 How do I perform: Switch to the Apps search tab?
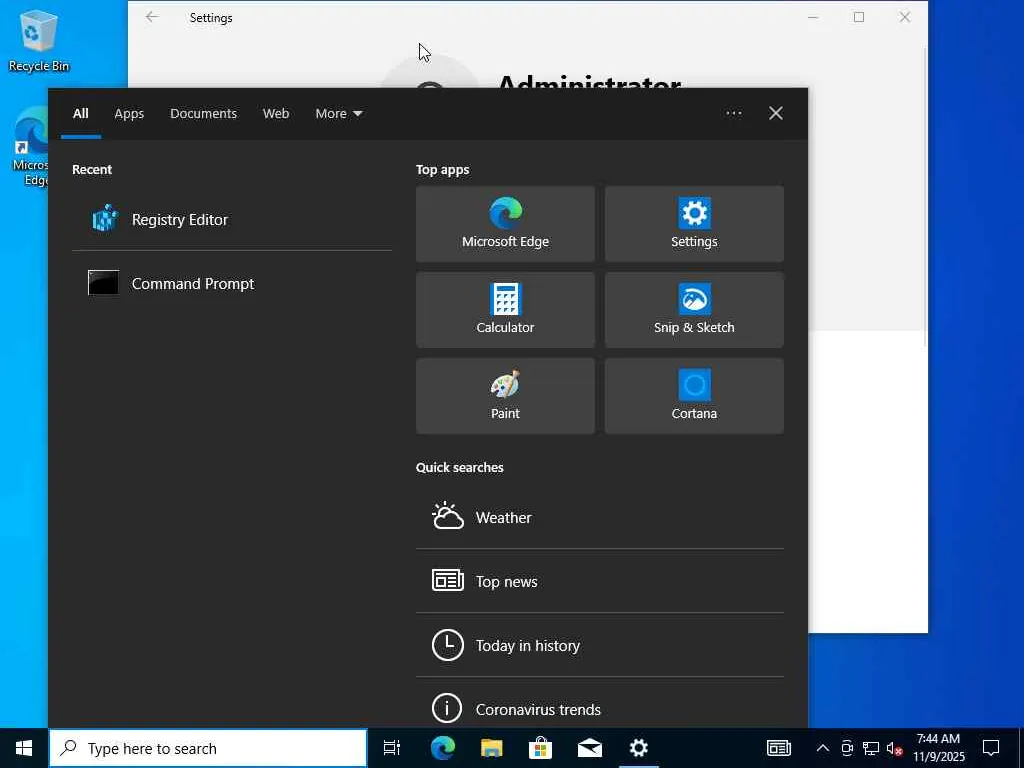click(x=129, y=114)
